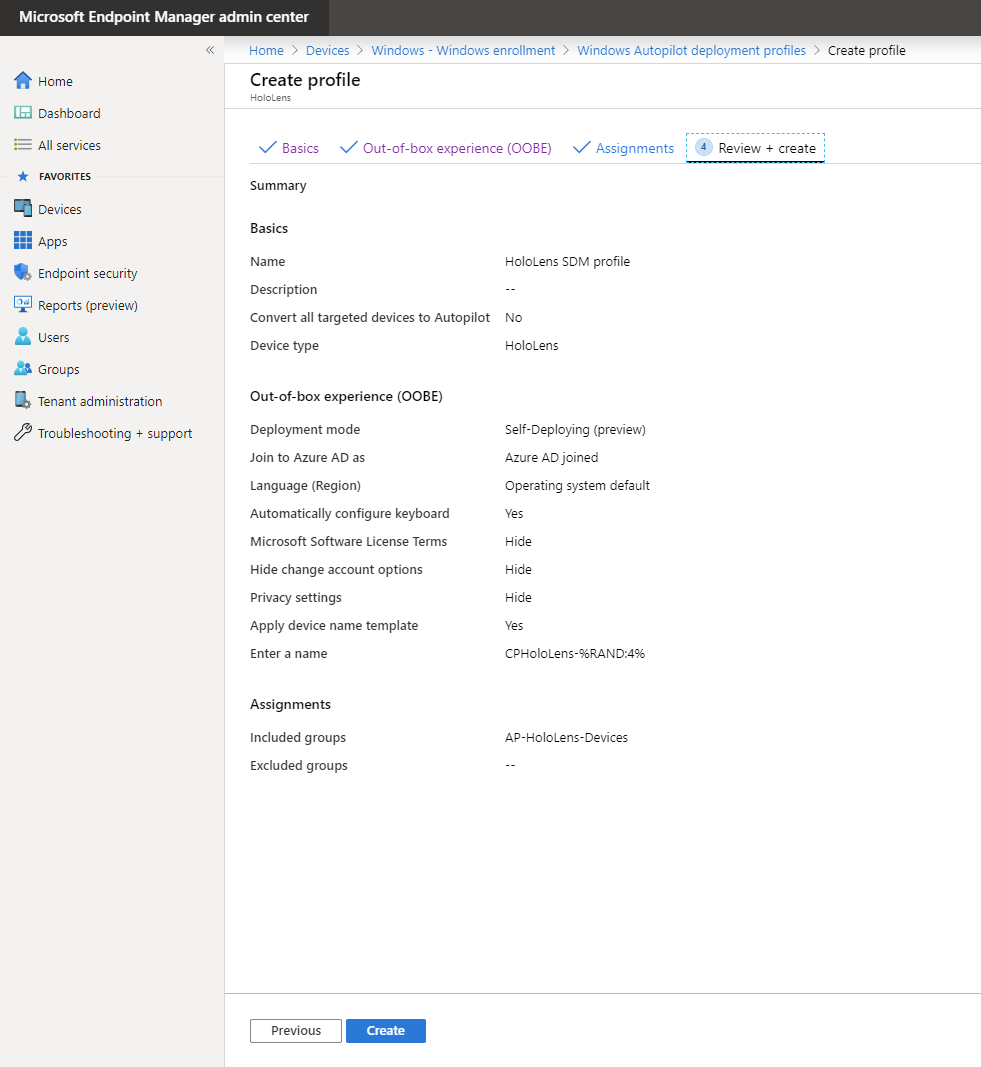Click the Endpoint security shield icon
Viewport: 981px width, 1067px height.
(23, 273)
